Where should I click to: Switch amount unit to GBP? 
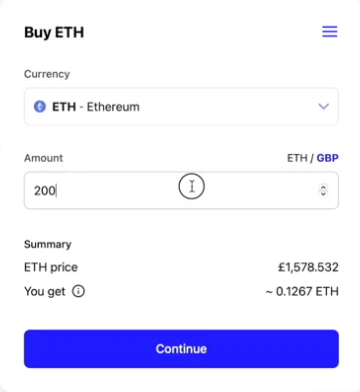coord(327,158)
